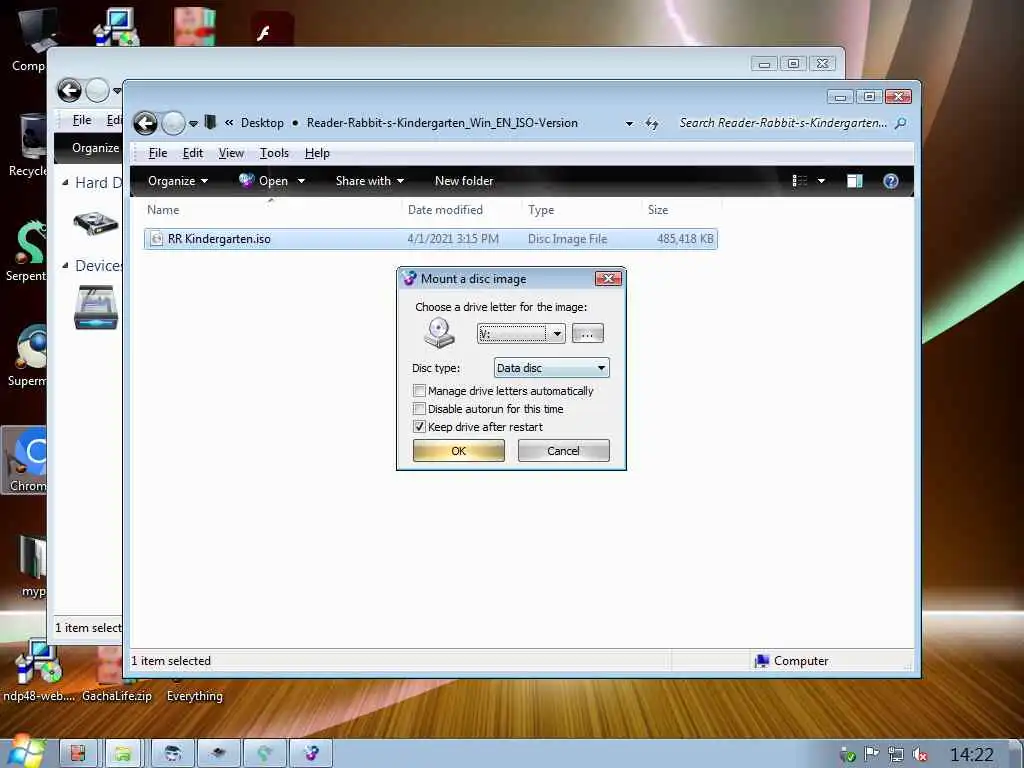Select the removable device drive icon

[96, 308]
